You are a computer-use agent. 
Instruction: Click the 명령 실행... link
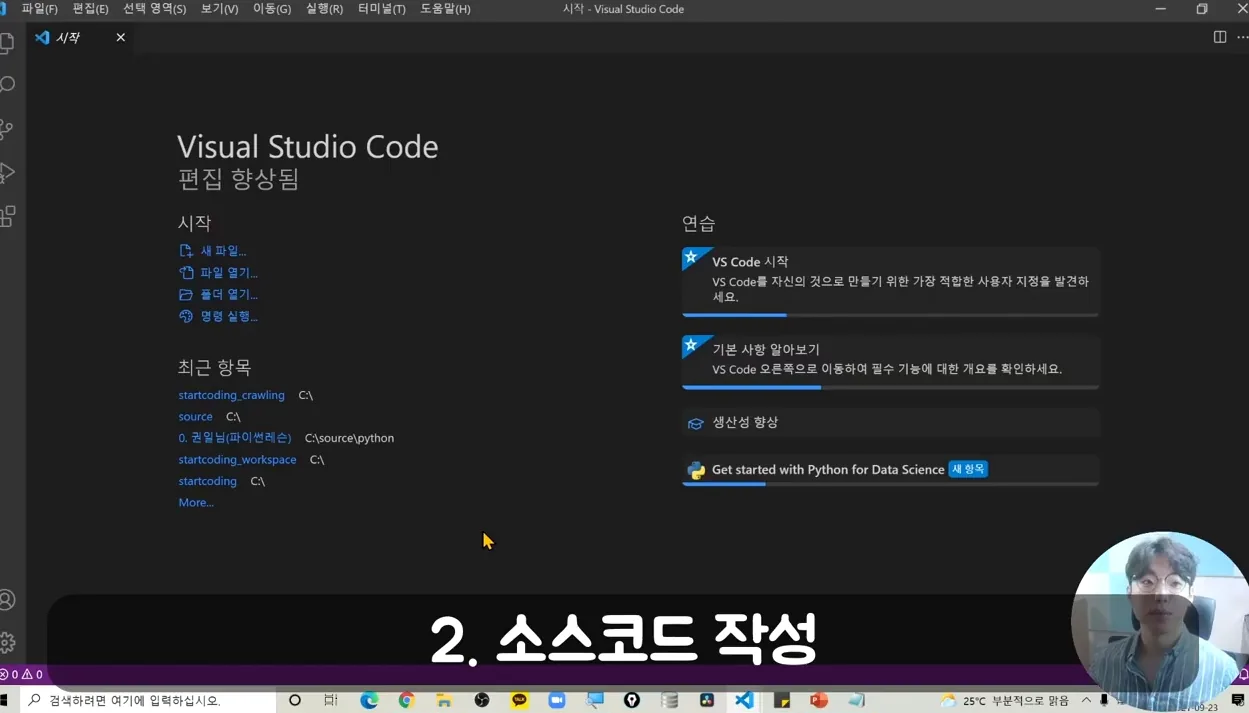229,317
